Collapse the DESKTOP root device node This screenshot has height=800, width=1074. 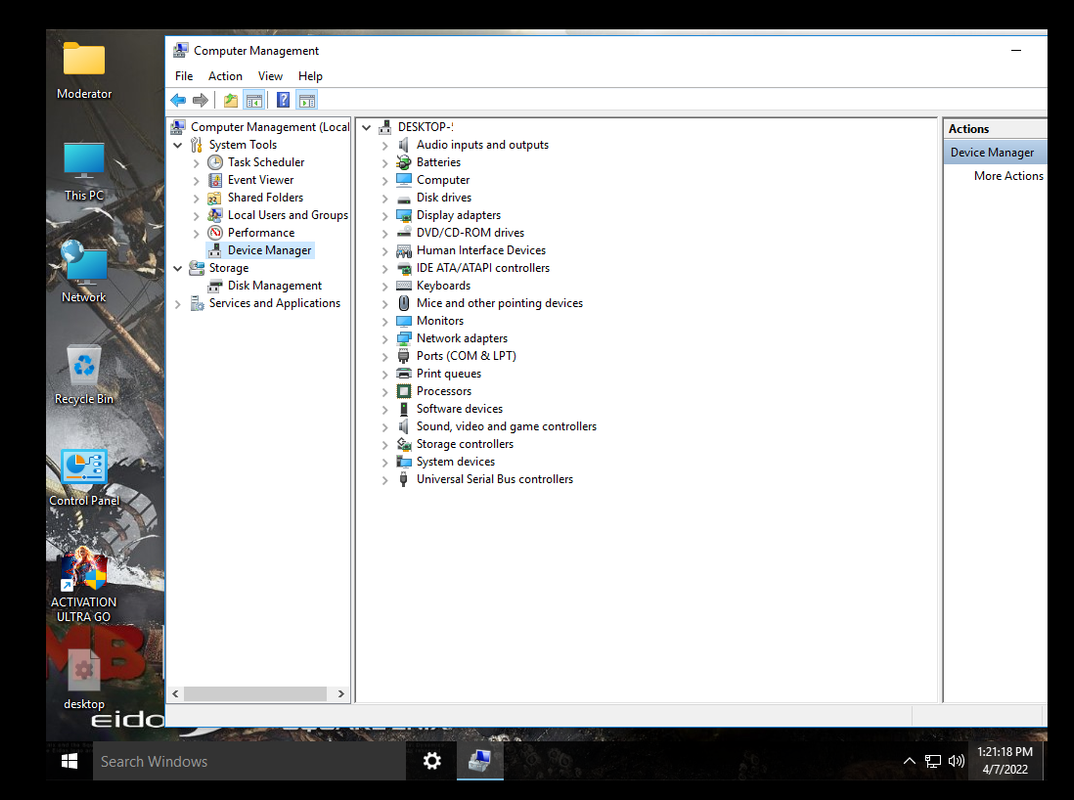[366, 127]
